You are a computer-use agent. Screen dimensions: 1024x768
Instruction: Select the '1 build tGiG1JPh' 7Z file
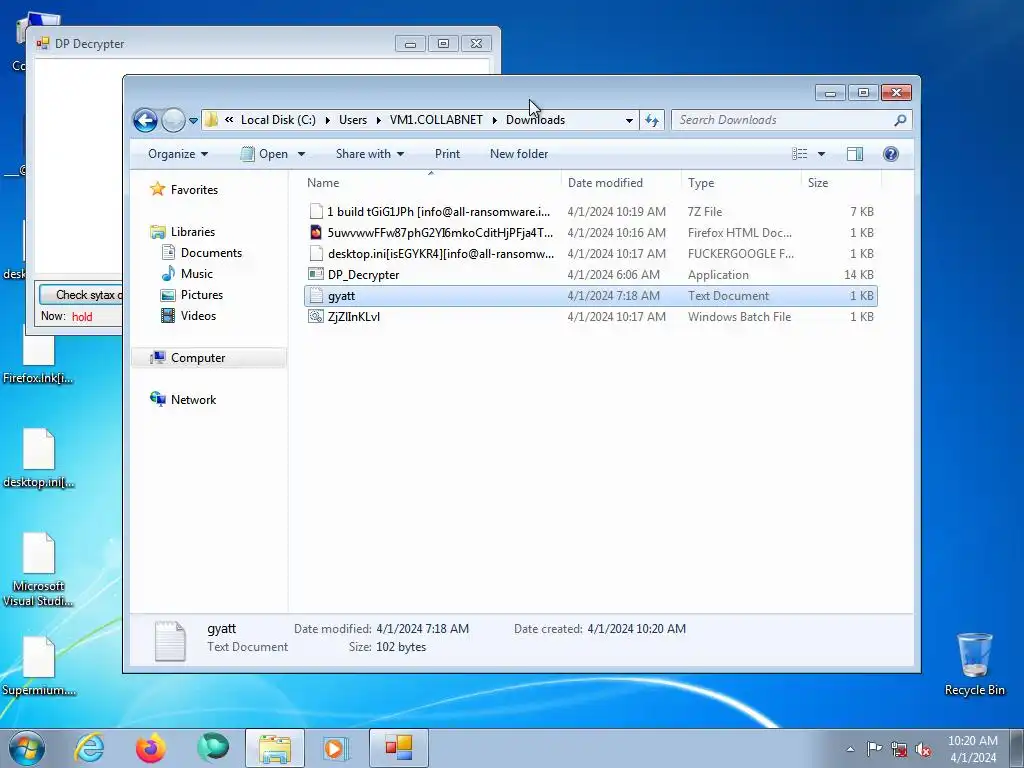click(591, 212)
